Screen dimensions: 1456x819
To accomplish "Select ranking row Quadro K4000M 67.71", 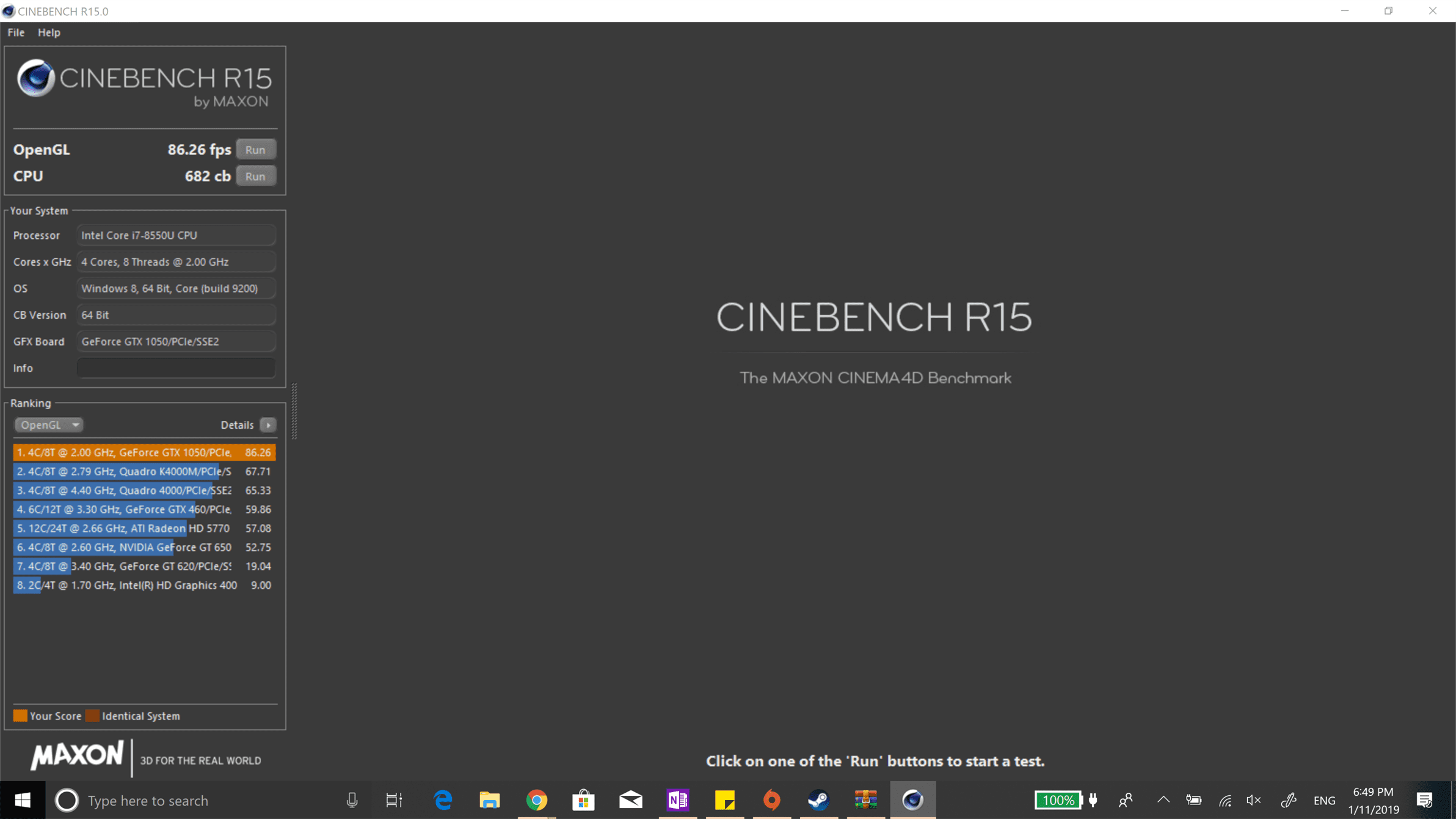I will point(144,471).
